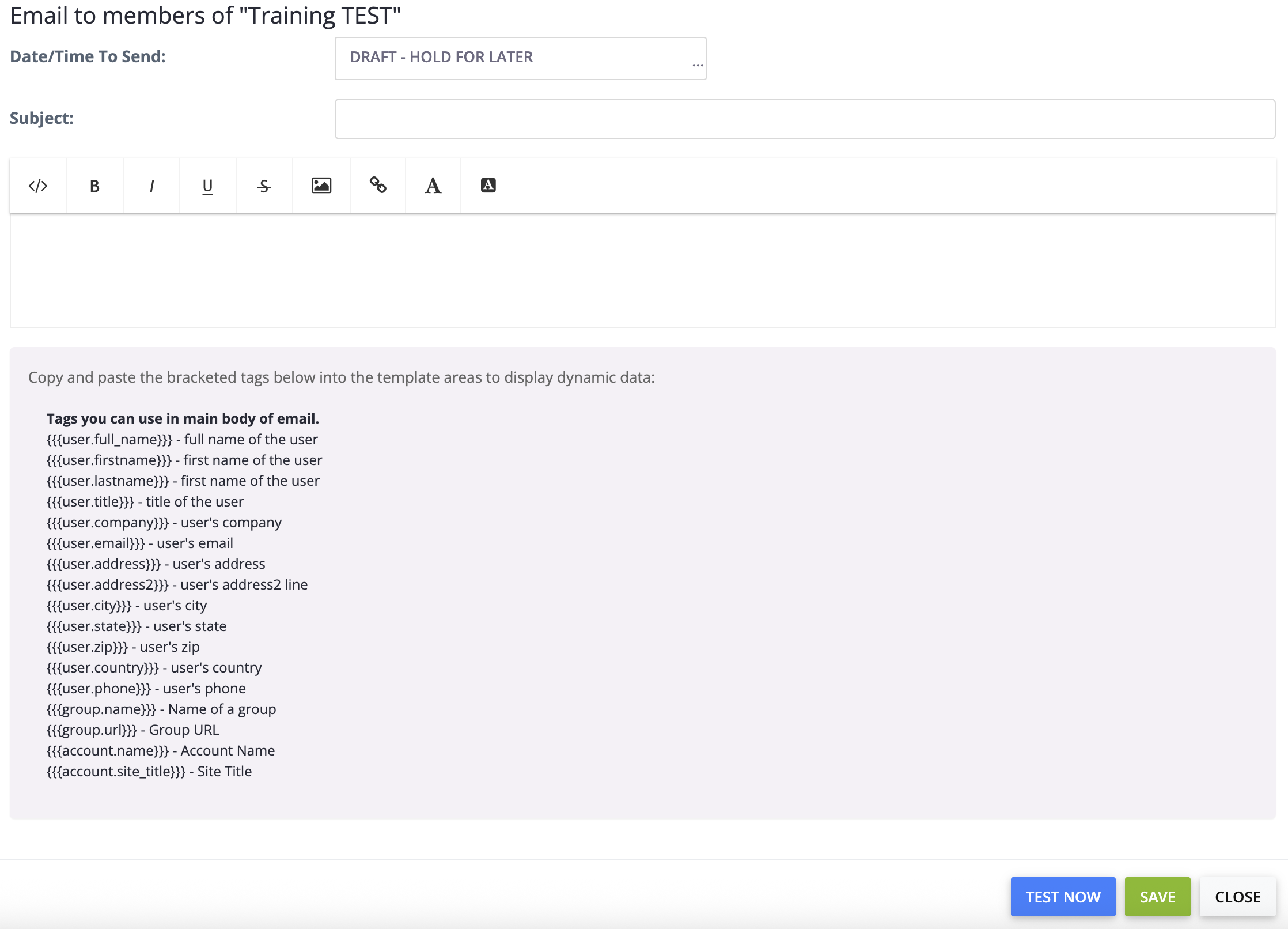Insert a hyperlink
This screenshot has width=1288, height=929.
(378, 186)
